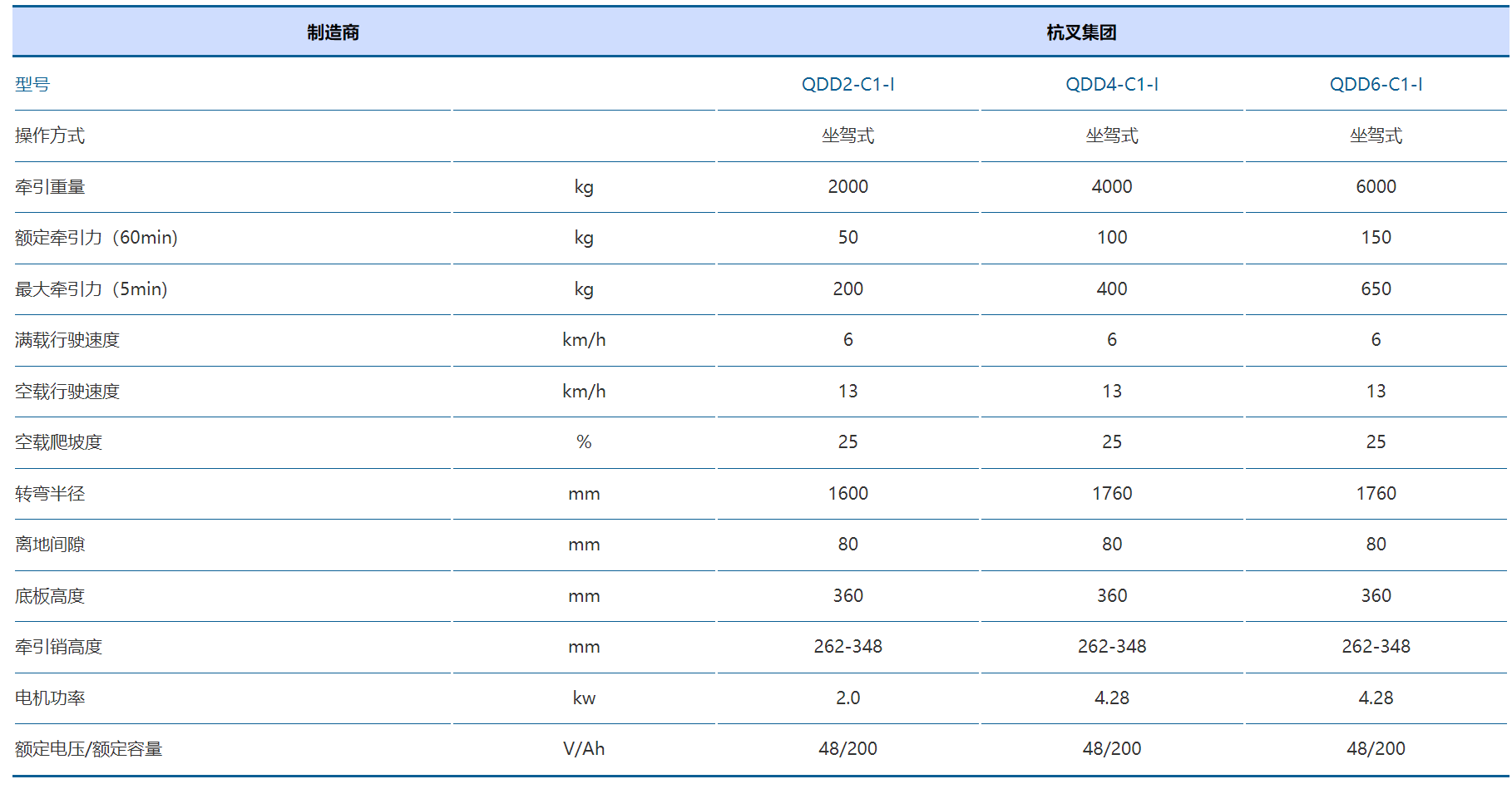Click the 牵引重量 row label
This screenshot has width=1512, height=789.
click(50, 187)
